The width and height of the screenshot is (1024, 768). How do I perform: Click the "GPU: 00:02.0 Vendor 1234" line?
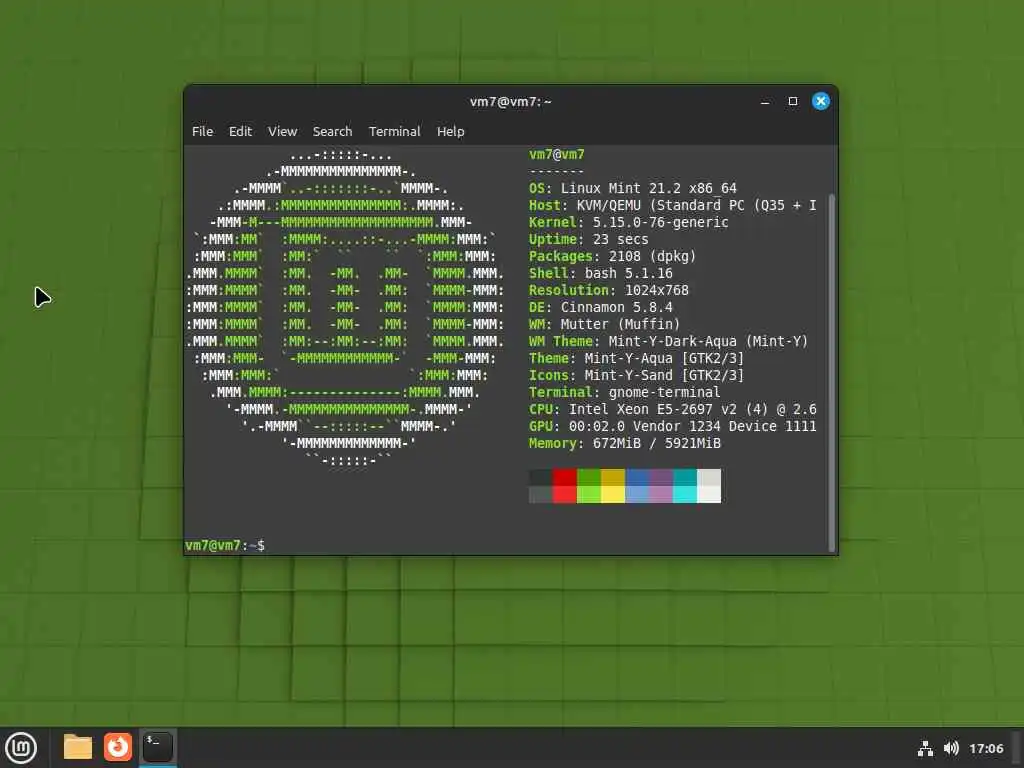pyautogui.click(x=673, y=426)
